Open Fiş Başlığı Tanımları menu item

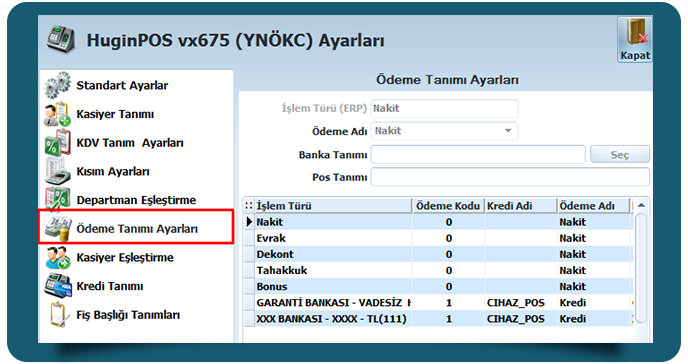[128, 315]
